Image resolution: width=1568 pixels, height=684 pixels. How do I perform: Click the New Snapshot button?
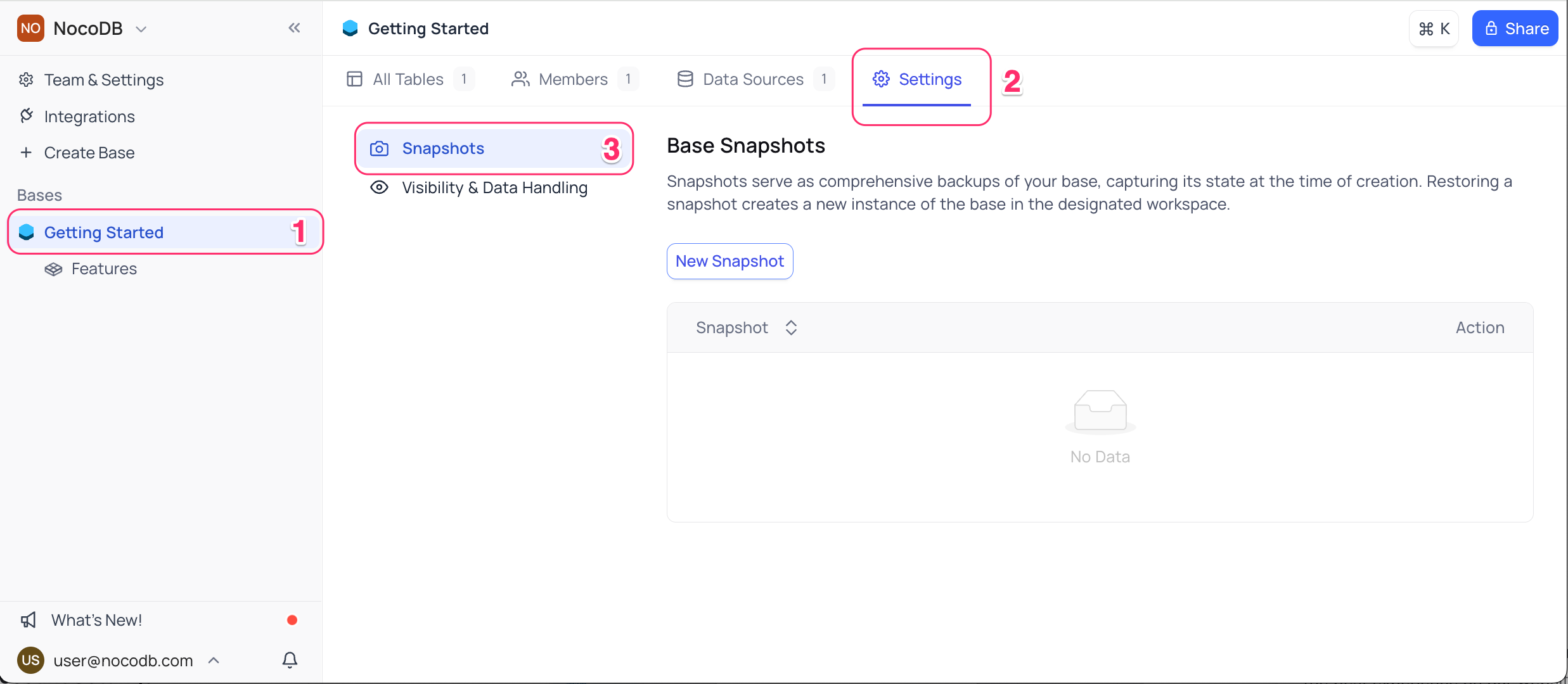click(729, 261)
